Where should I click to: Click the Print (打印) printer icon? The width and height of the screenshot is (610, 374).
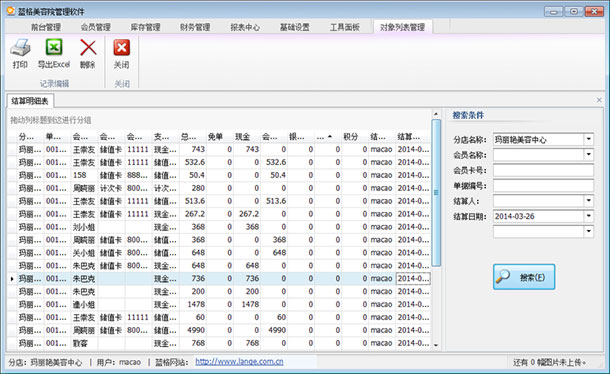[20, 47]
